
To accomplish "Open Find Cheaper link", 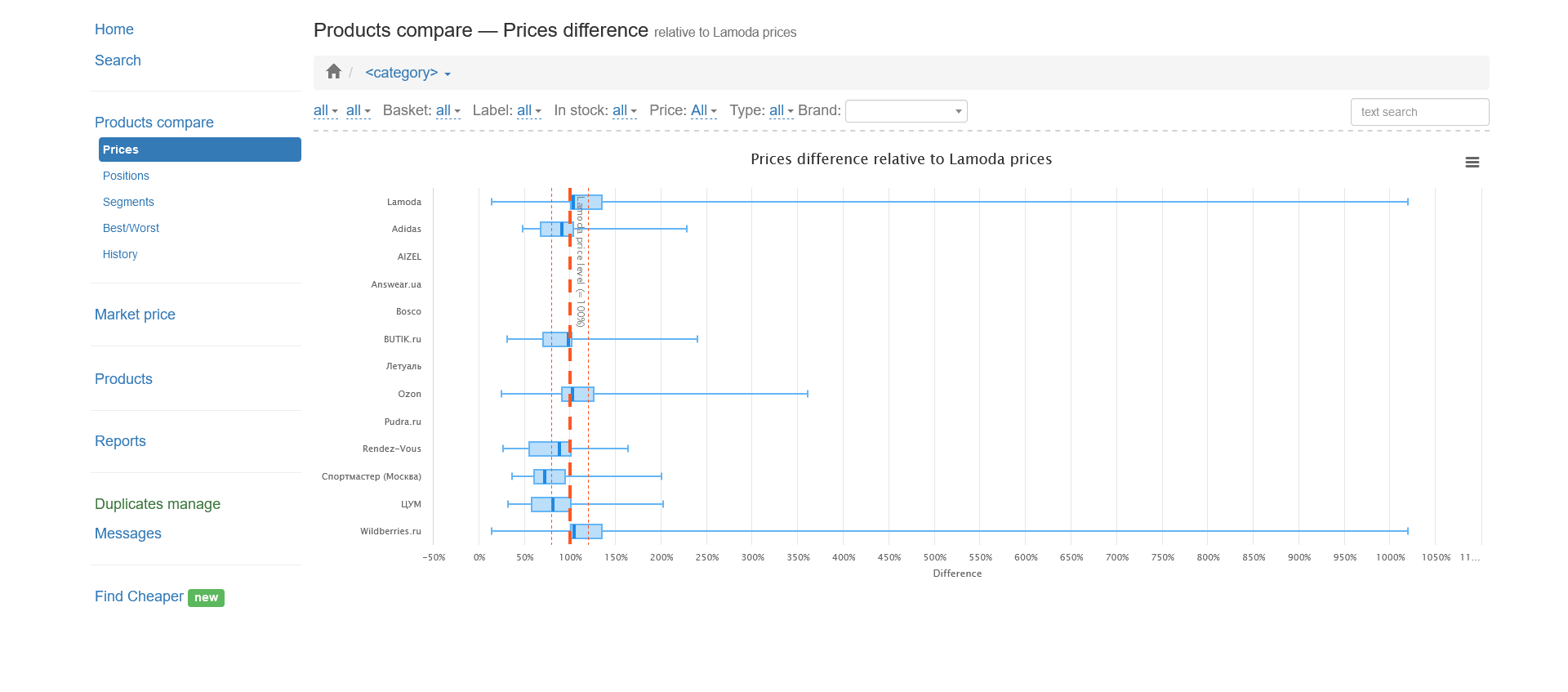I will [x=139, y=596].
